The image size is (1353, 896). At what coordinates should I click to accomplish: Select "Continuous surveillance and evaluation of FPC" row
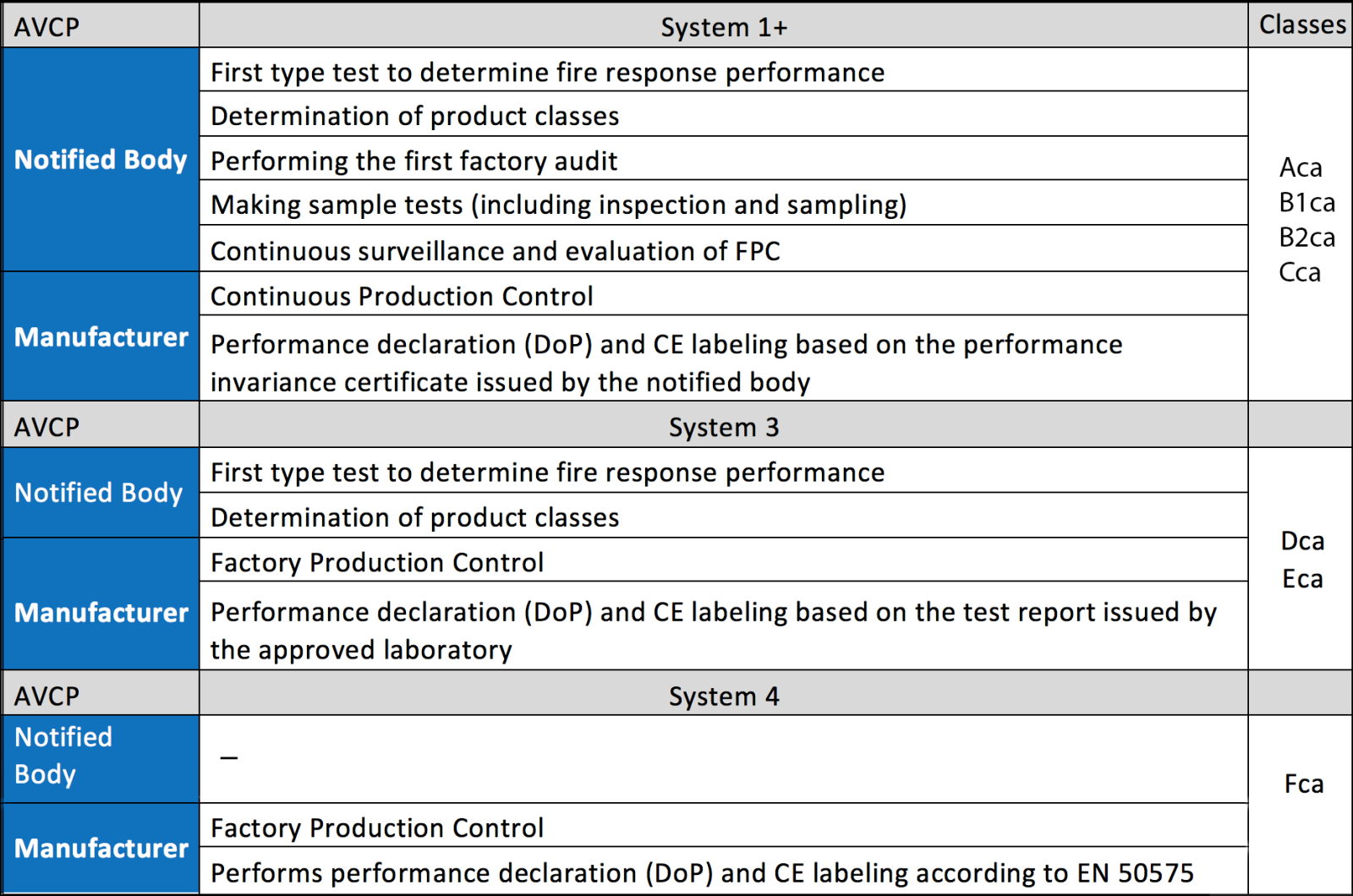tap(495, 251)
